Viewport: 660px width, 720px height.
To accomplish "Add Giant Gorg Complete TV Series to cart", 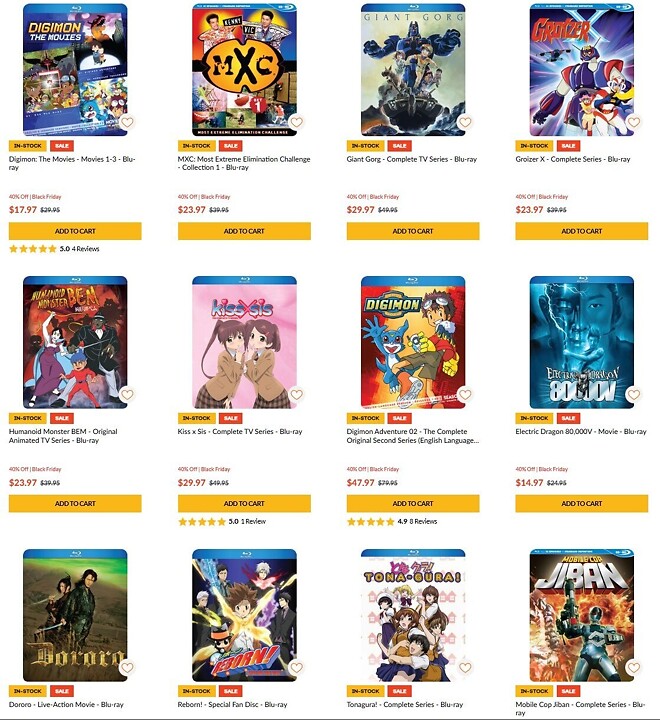I will click(413, 231).
